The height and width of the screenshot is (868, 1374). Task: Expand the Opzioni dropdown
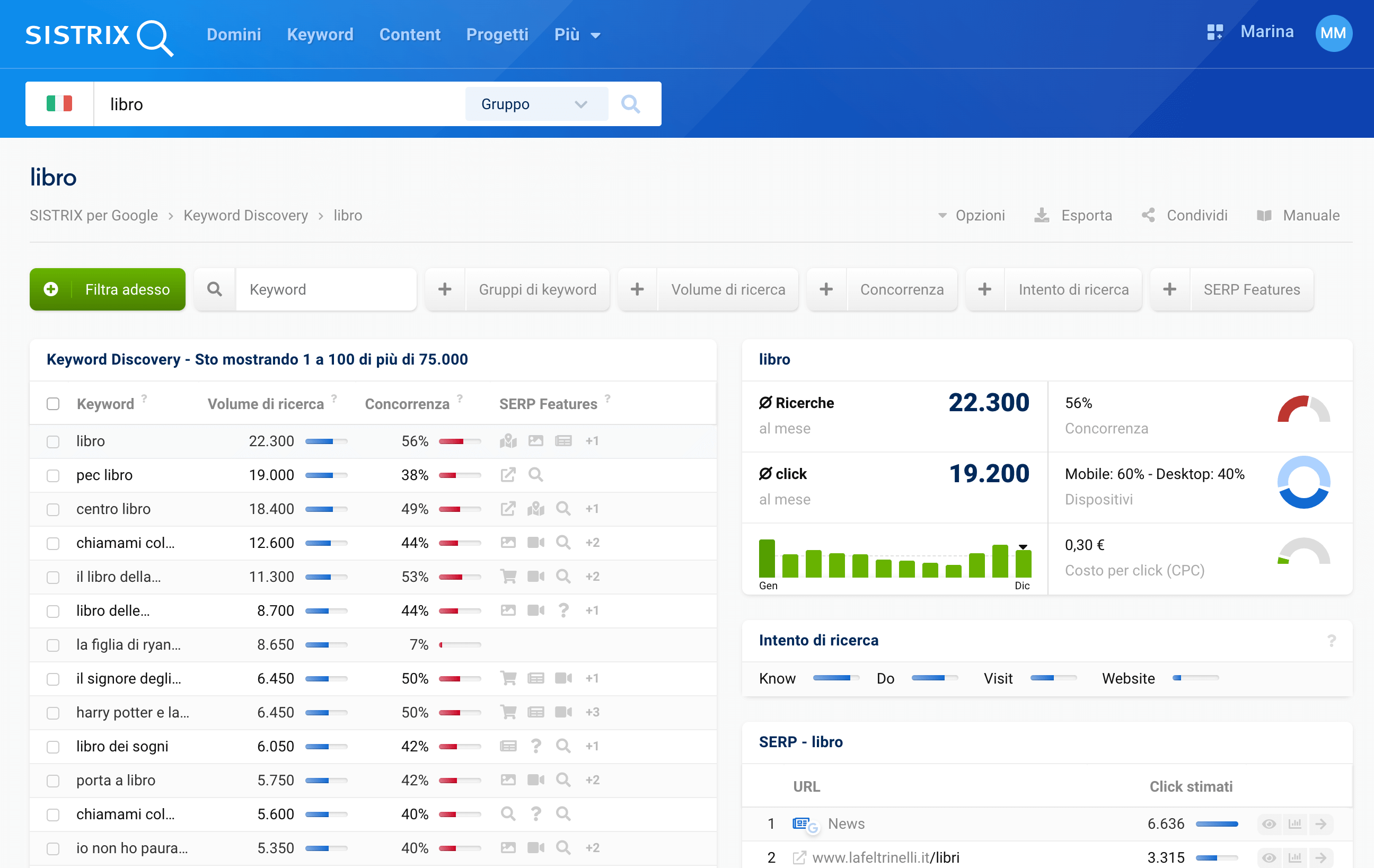coord(972,215)
